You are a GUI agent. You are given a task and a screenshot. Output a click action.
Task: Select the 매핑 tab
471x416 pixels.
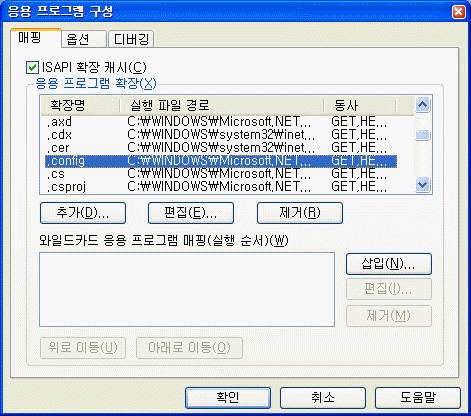36,38
